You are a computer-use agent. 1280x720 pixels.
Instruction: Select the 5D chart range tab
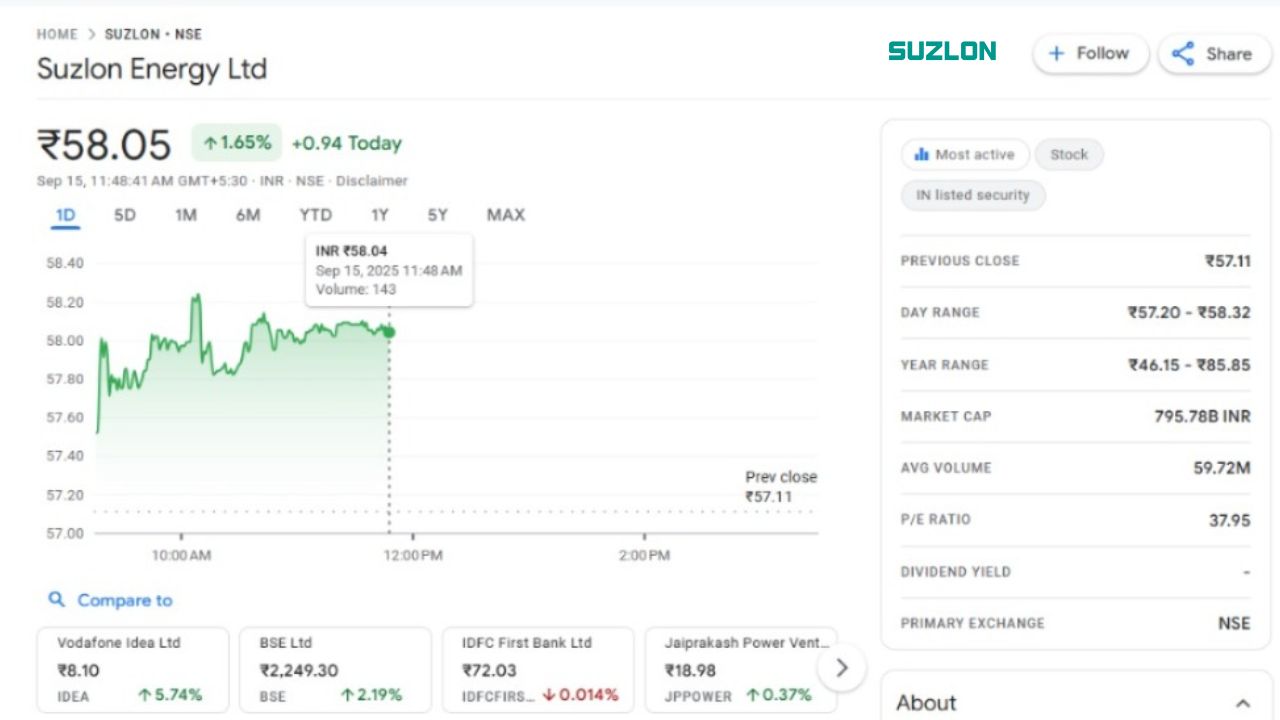(x=124, y=215)
